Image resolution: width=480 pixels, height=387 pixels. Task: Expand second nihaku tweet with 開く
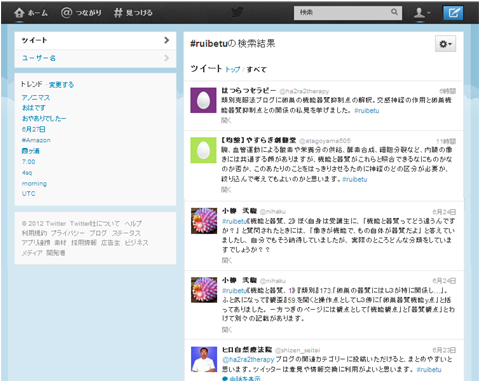[227, 330]
